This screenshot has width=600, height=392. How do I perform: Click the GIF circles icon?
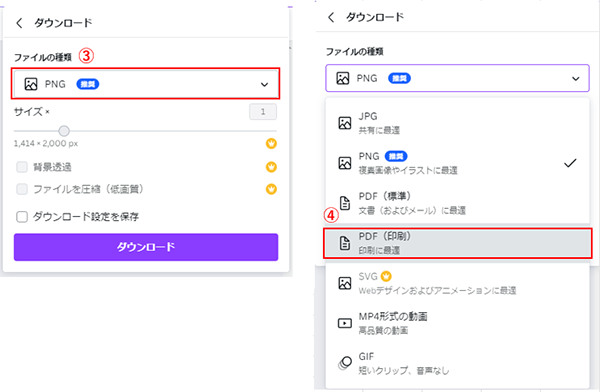click(345, 363)
